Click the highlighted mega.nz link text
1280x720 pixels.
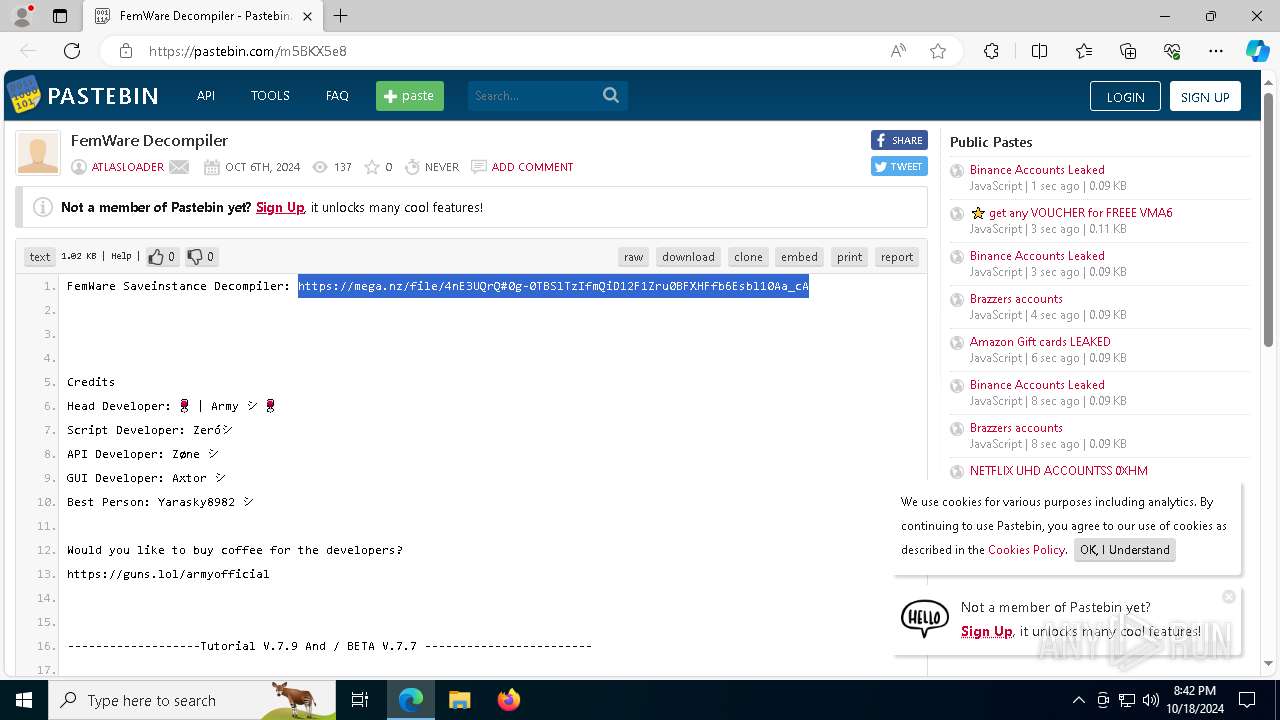(553, 286)
